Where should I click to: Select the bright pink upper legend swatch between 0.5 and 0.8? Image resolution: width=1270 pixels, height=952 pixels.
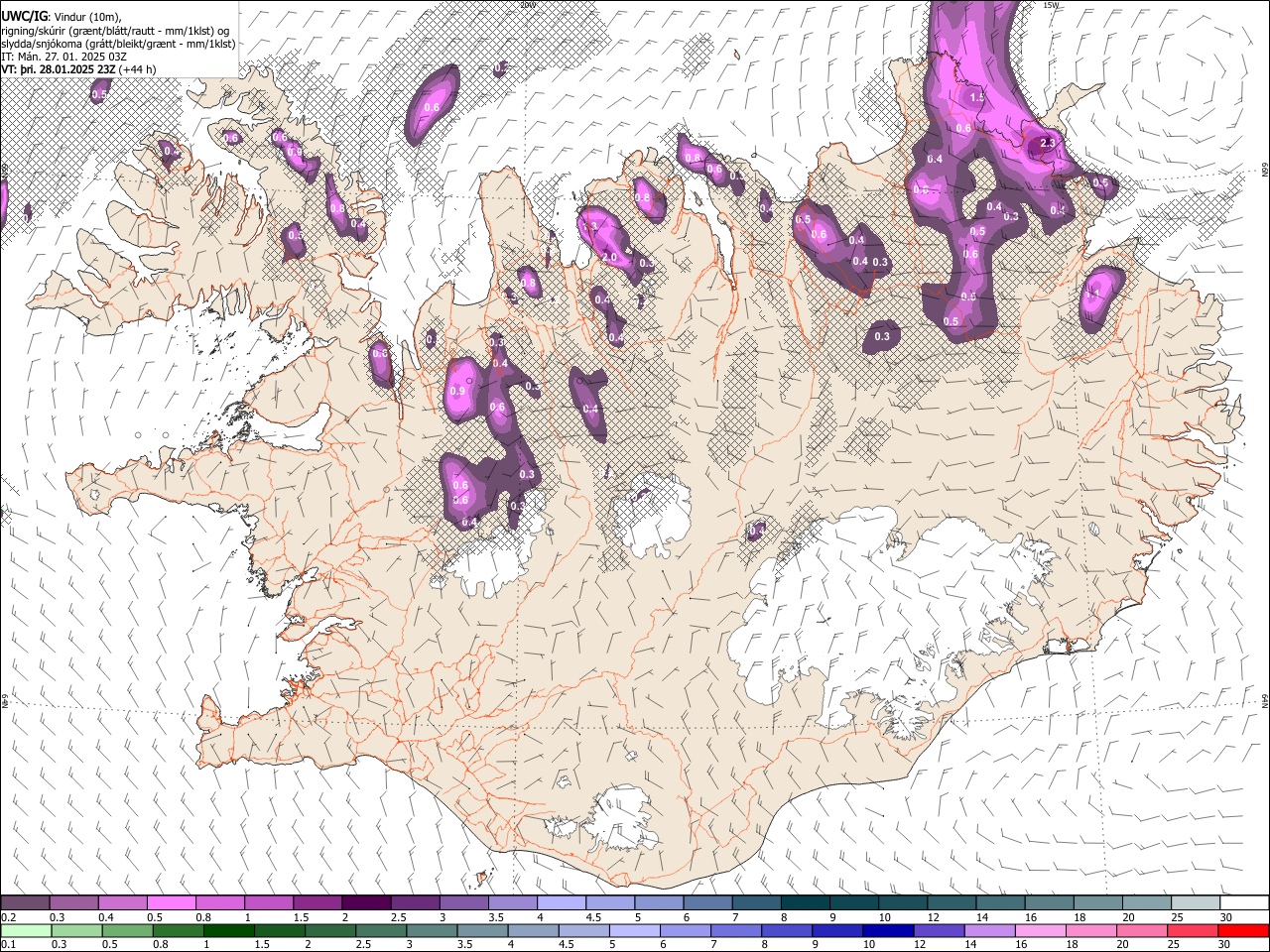[171, 902]
